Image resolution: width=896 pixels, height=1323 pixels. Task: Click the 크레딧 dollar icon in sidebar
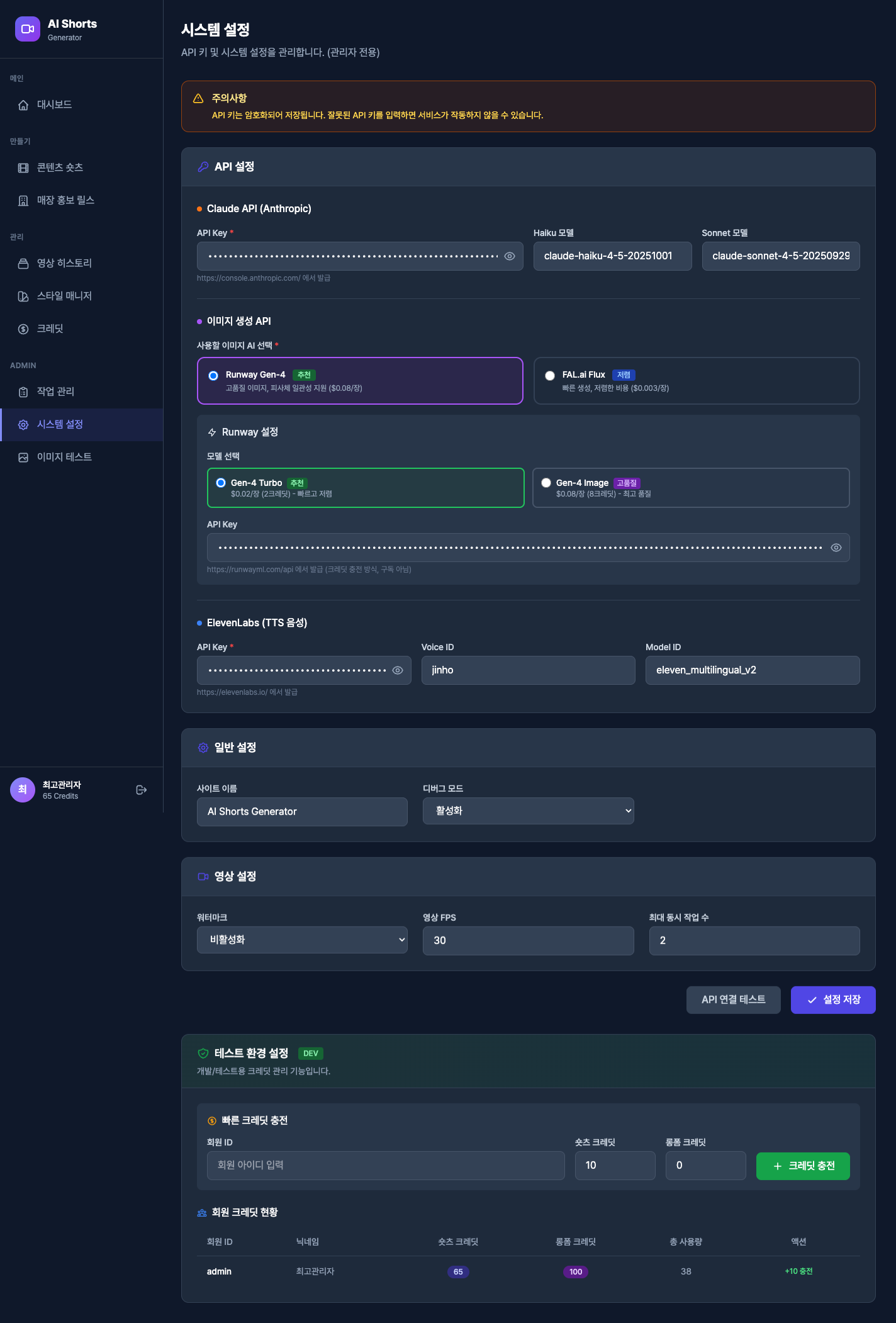[x=23, y=329]
